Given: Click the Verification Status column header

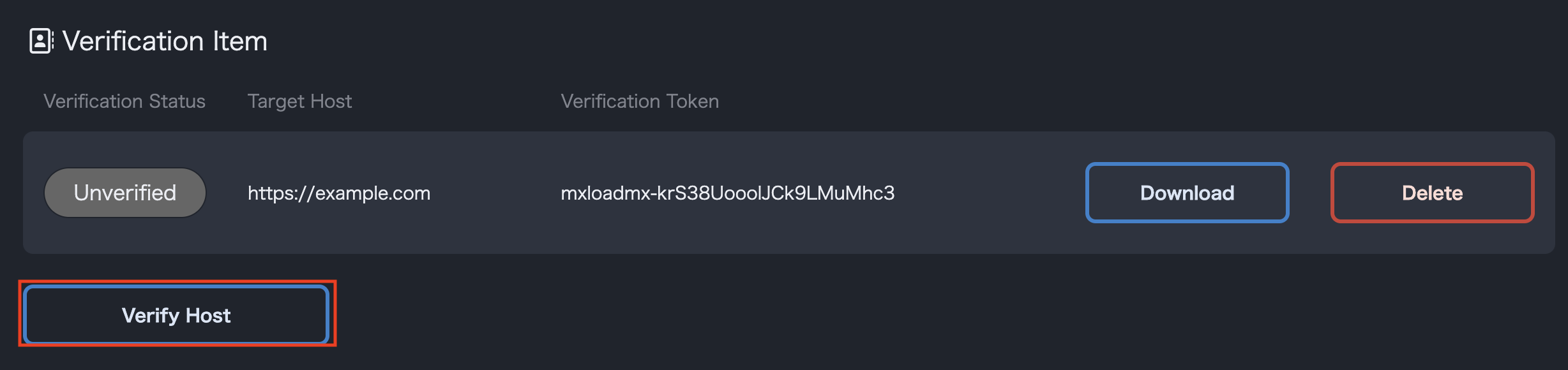Looking at the screenshot, I should coord(124,101).
